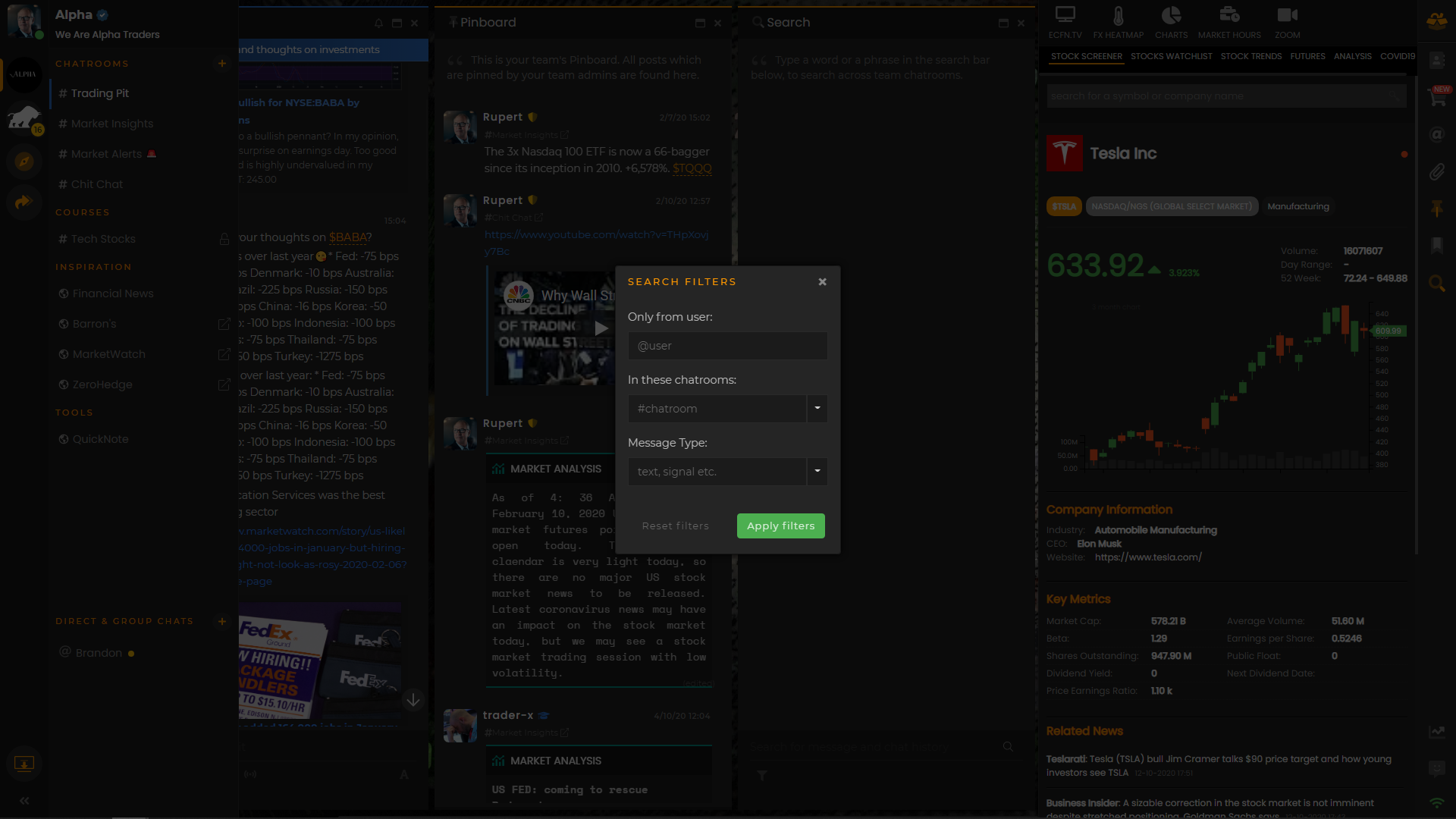Viewport: 1456px width, 819px height.
Task: Open the Message Type dropdown arrow
Action: point(817,472)
